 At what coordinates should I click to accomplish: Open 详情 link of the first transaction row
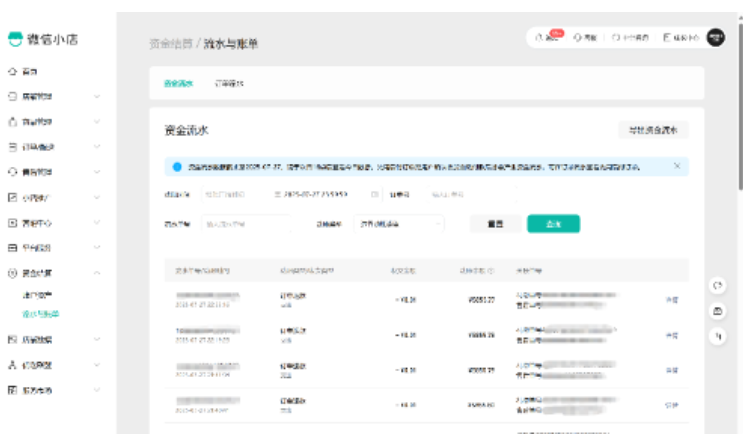coord(671,299)
